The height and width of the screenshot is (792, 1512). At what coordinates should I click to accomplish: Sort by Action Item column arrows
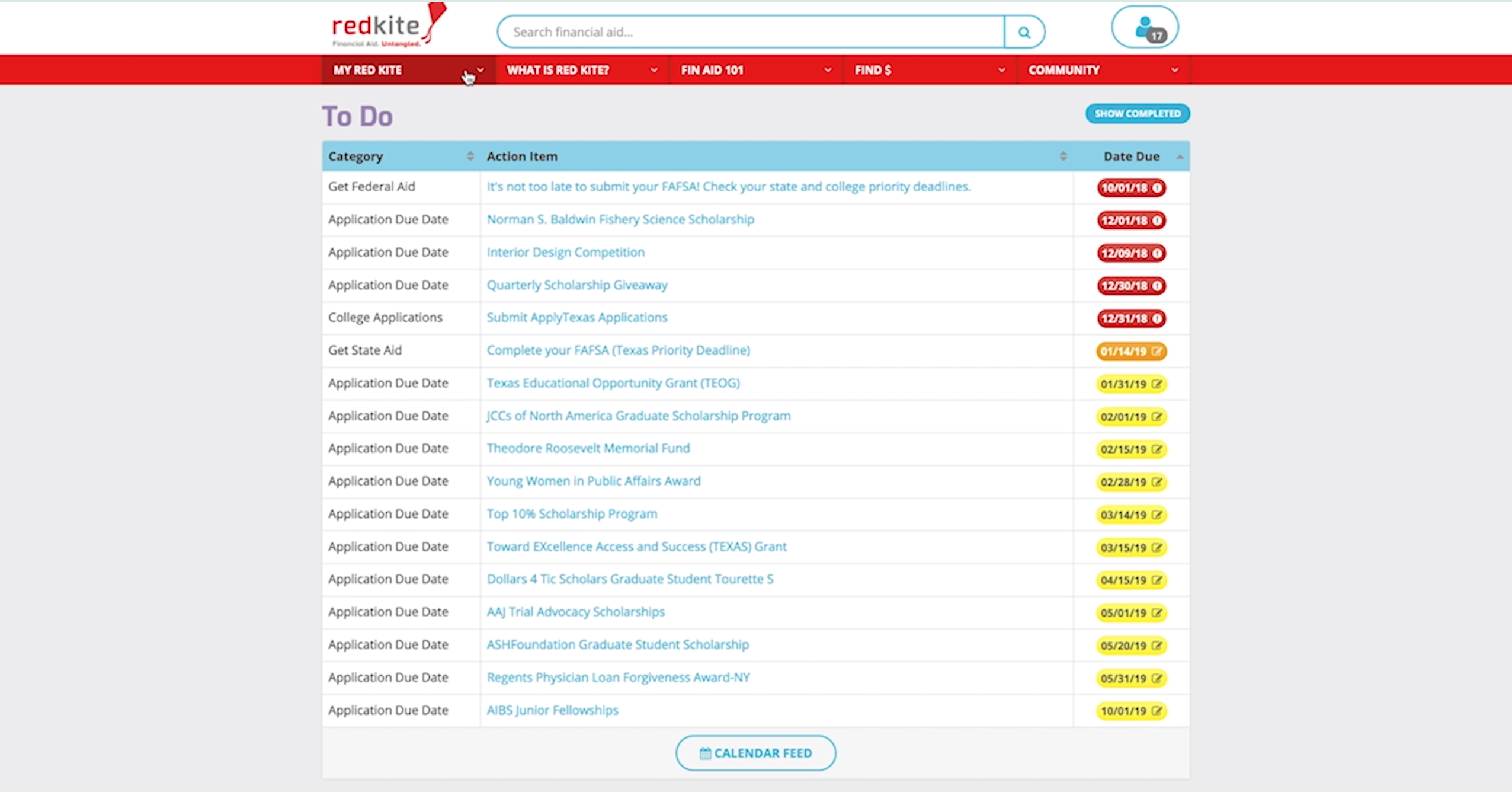point(1063,157)
